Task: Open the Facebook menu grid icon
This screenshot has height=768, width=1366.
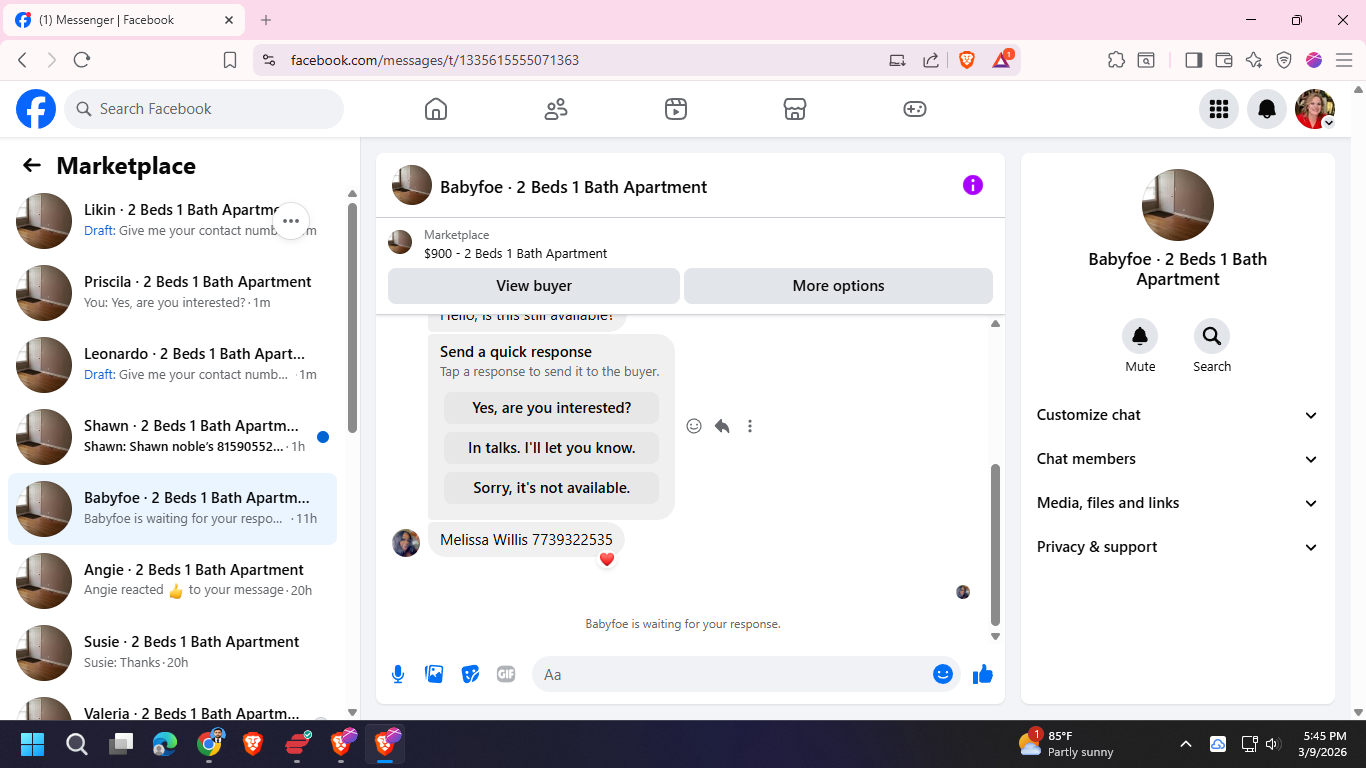Action: pyautogui.click(x=1219, y=109)
